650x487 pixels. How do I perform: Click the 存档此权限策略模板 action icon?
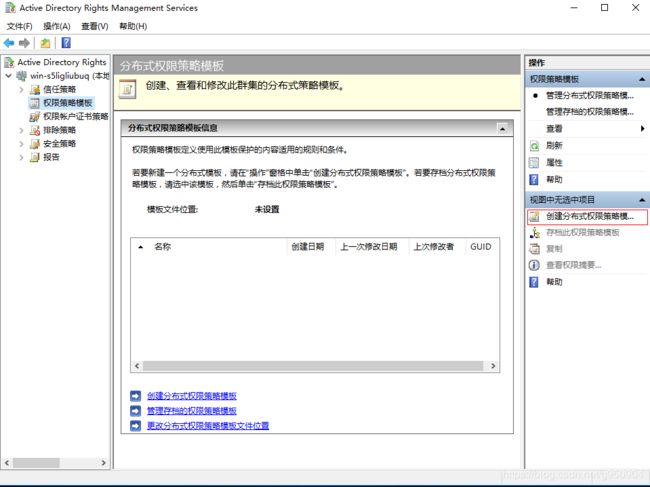pyautogui.click(x=534, y=233)
